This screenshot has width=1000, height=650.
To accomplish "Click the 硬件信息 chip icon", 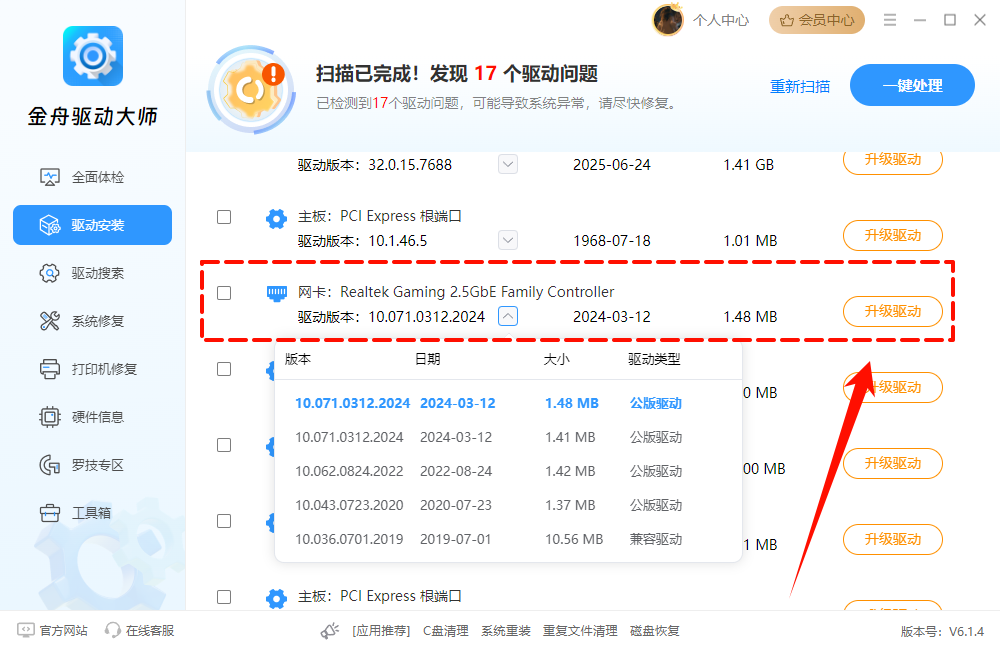I will point(49,417).
